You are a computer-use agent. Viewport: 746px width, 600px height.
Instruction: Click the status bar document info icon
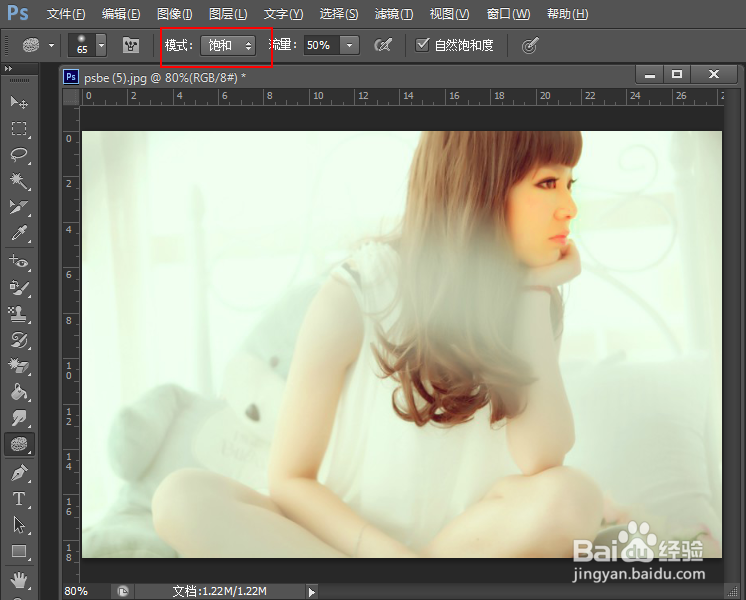(123, 591)
